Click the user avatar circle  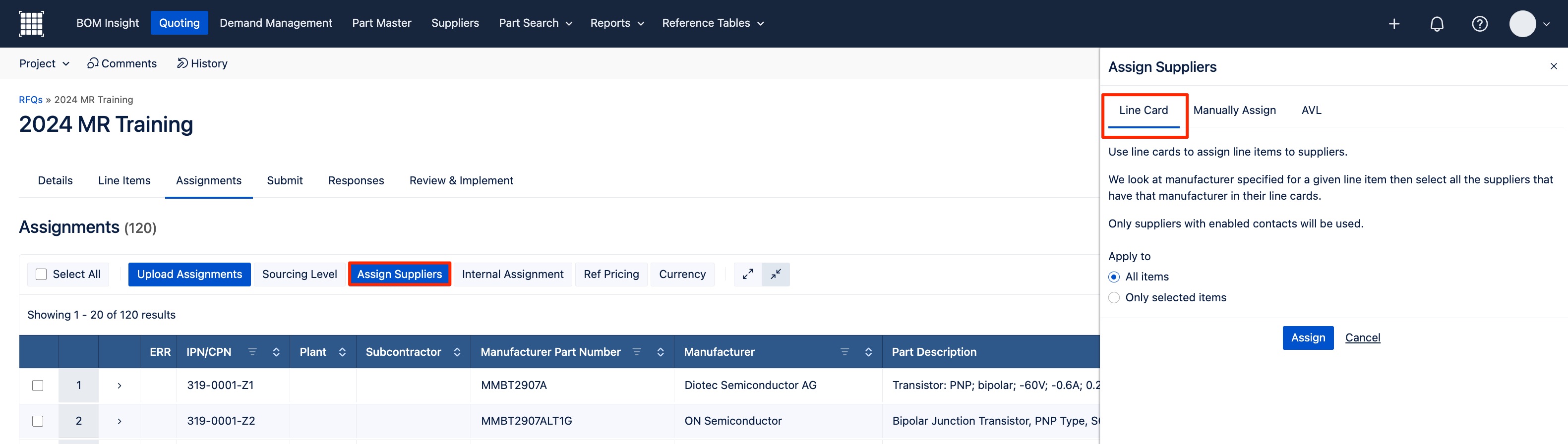(1522, 24)
